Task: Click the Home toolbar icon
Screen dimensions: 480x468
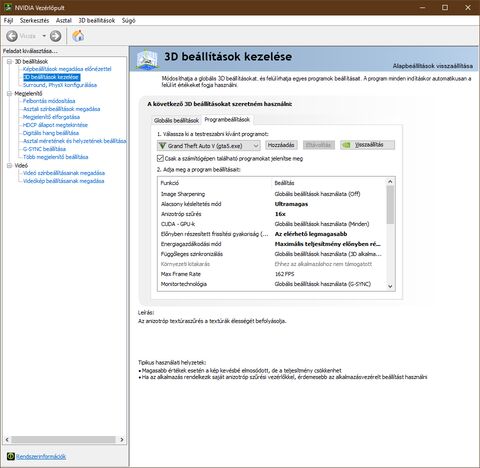Action: [78, 36]
